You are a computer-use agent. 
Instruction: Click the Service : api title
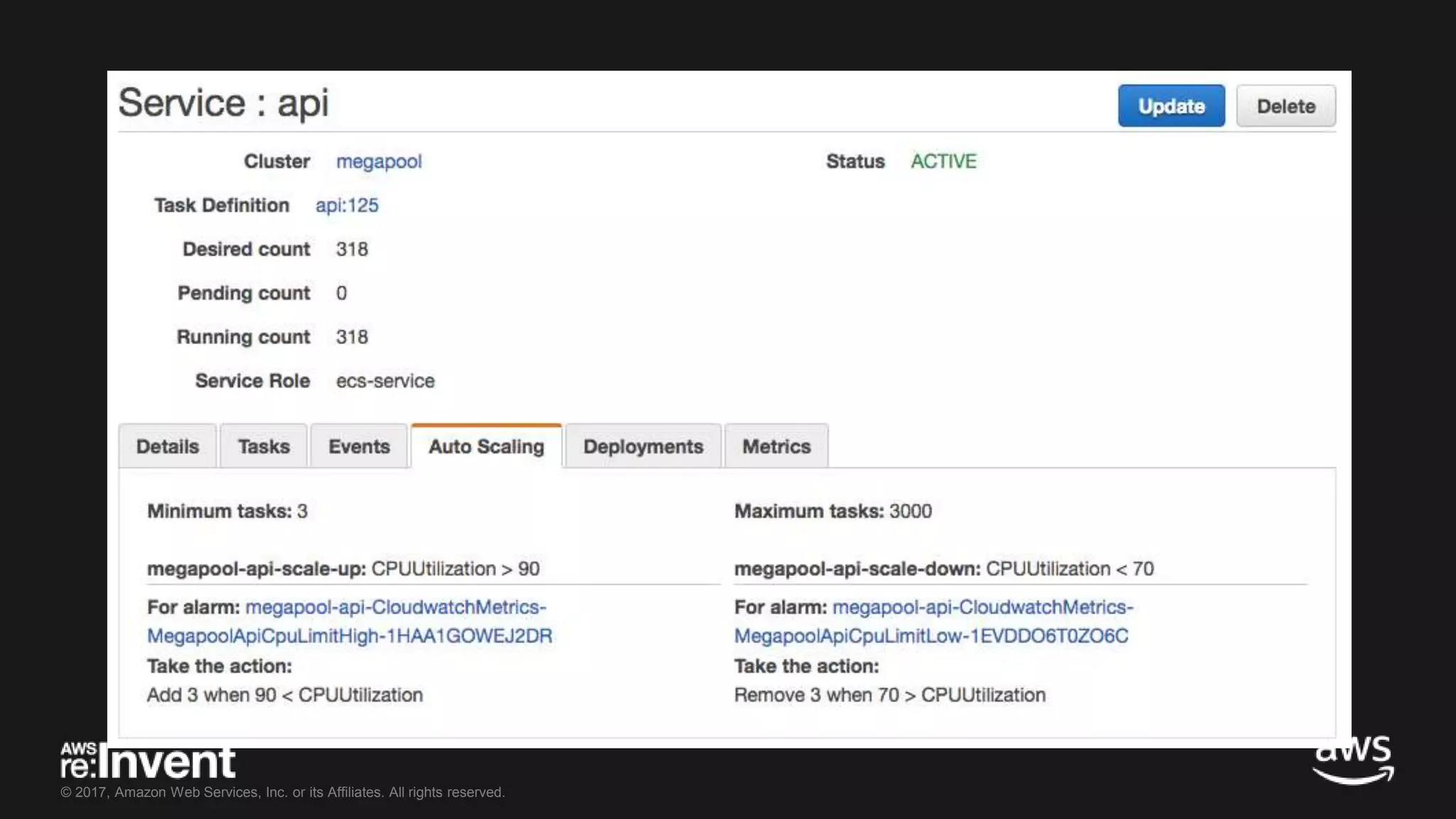pyautogui.click(x=223, y=103)
